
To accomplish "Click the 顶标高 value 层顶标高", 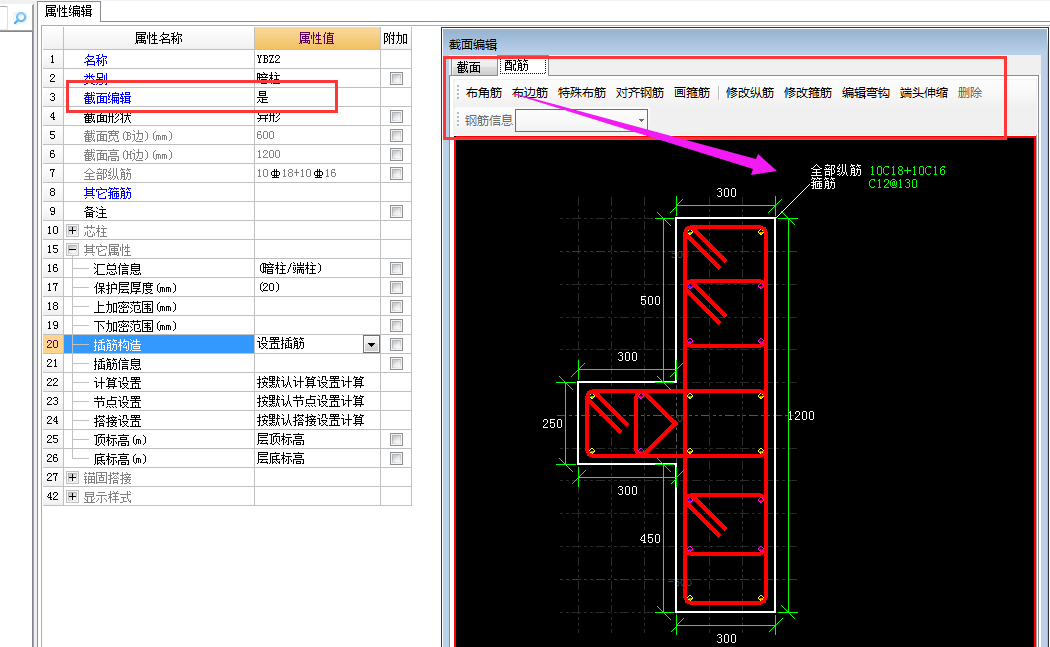I will tap(281, 439).
